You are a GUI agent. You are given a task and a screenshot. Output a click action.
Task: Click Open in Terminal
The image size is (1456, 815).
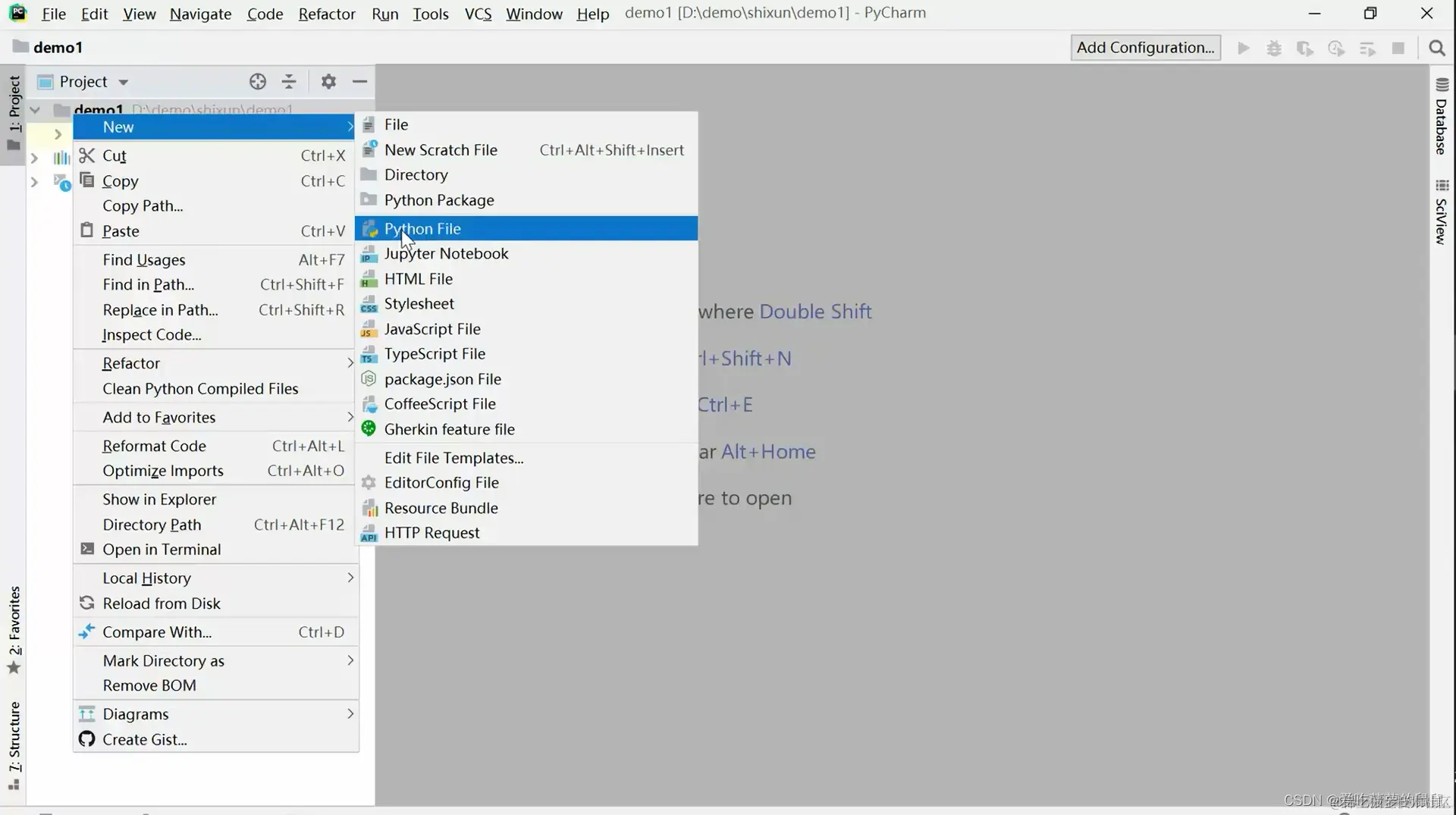[215, 550]
